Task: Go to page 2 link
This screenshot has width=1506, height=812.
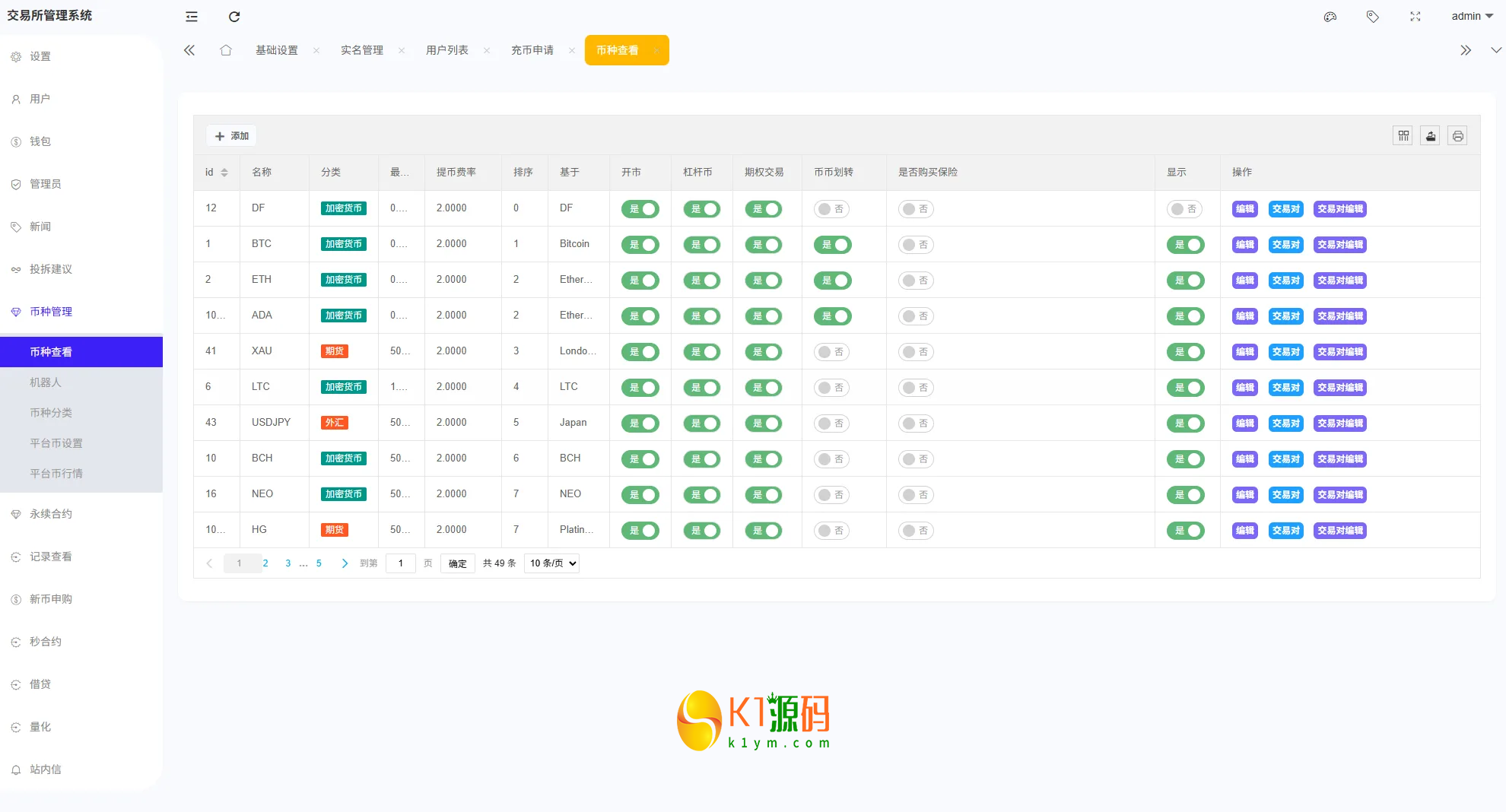Action: pos(265,563)
